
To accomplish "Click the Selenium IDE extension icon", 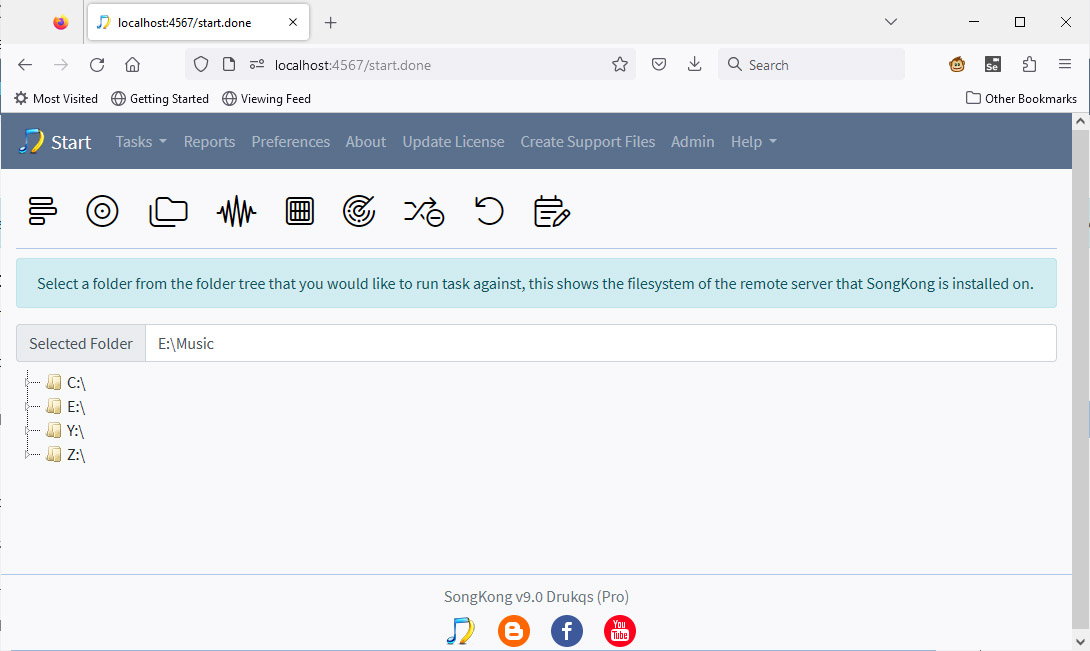I will pyautogui.click(x=993, y=65).
